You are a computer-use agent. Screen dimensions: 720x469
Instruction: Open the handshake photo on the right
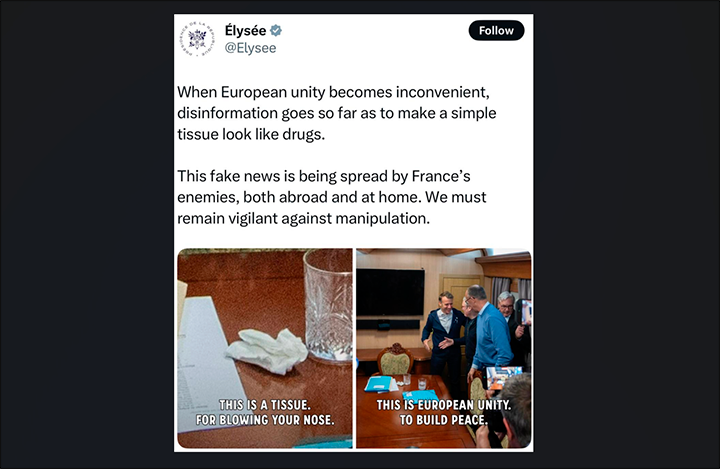click(x=444, y=348)
